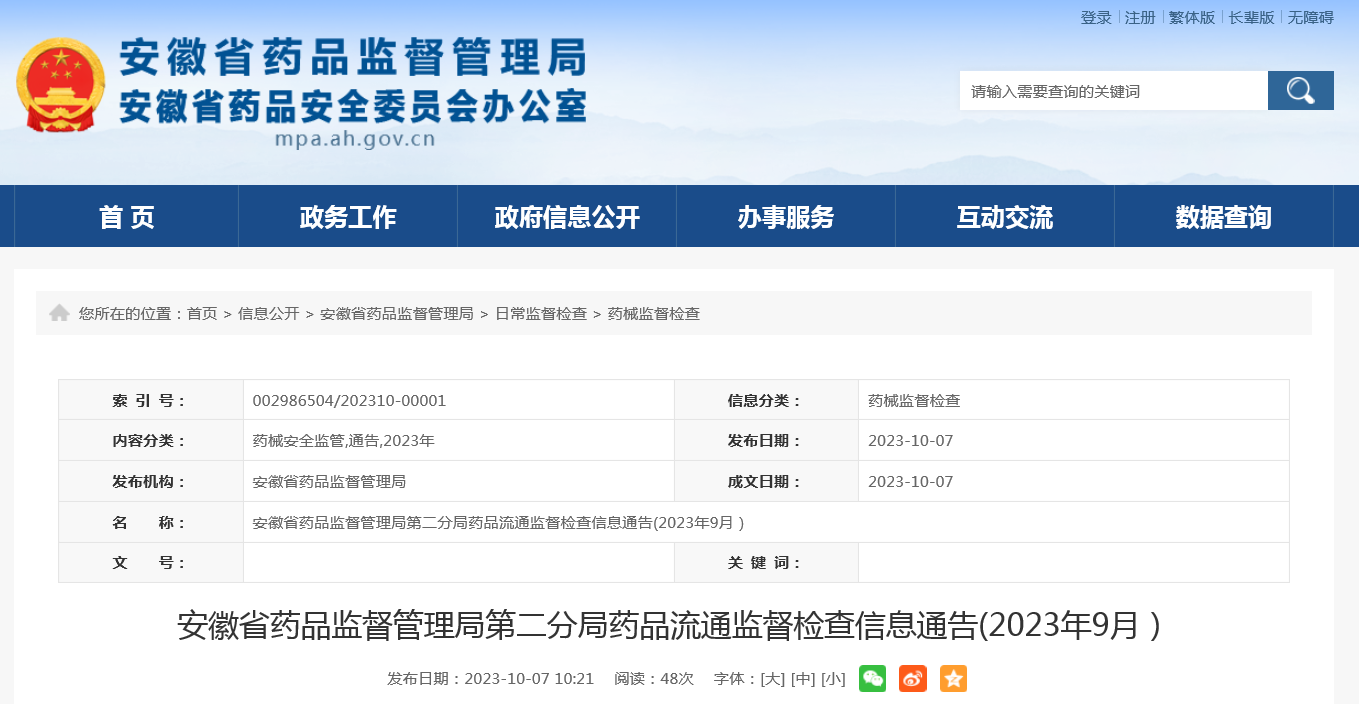Open the 办事服务 navigation tab
The width and height of the screenshot is (1359, 704).
786,216
